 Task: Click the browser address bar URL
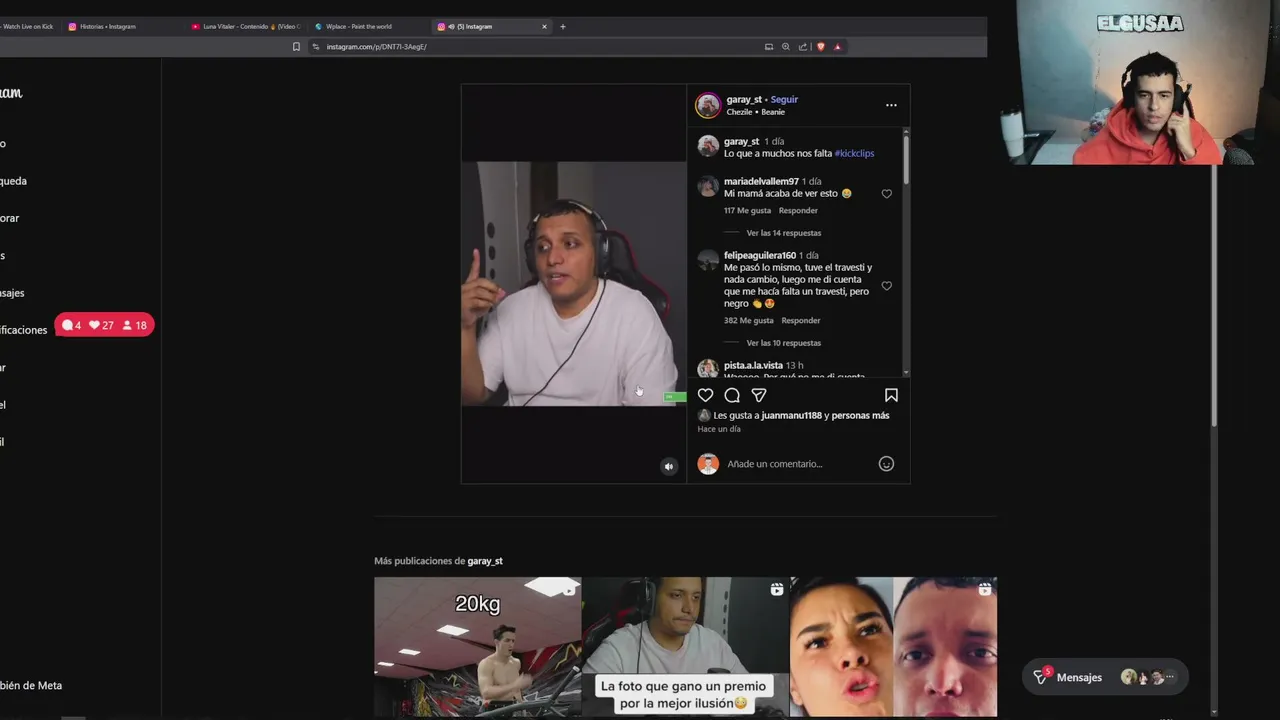(376, 47)
